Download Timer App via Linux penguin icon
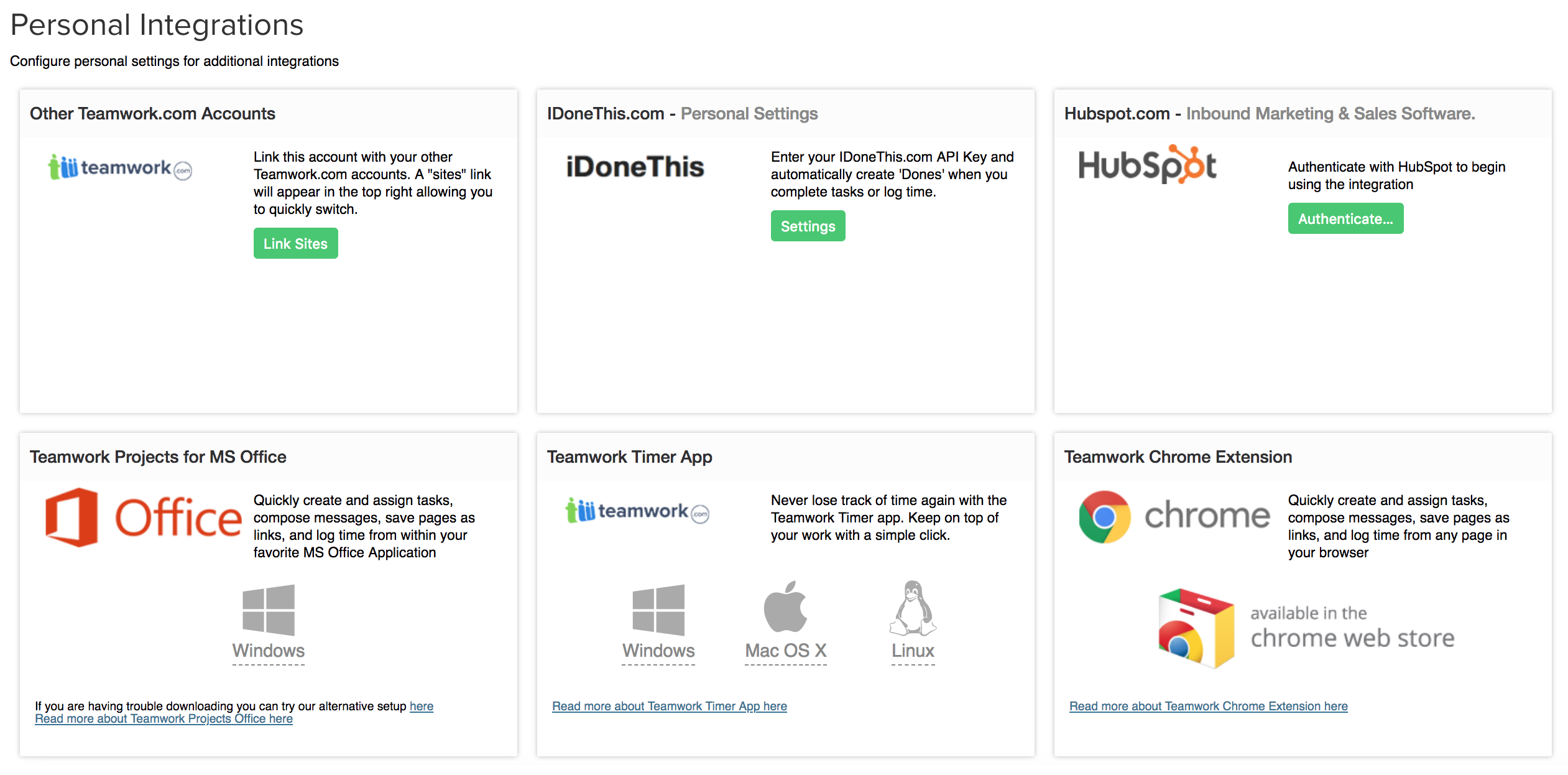The height and width of the screenshot is (775, 1568). point(912,608)
